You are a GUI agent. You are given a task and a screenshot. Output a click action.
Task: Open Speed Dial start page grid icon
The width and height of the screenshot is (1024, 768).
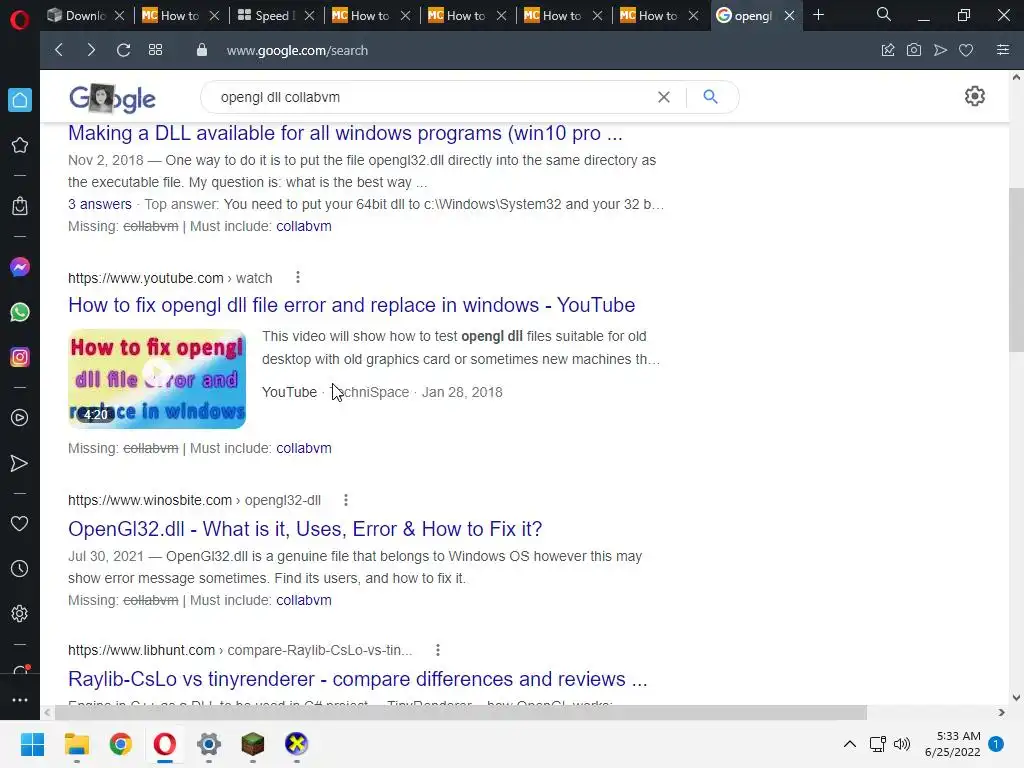pyautogui.click(x=155, y=50)
